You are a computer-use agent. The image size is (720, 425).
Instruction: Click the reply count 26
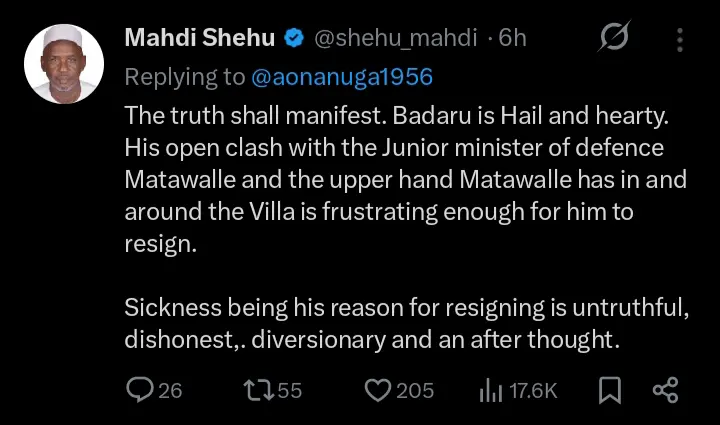[171, 390]
